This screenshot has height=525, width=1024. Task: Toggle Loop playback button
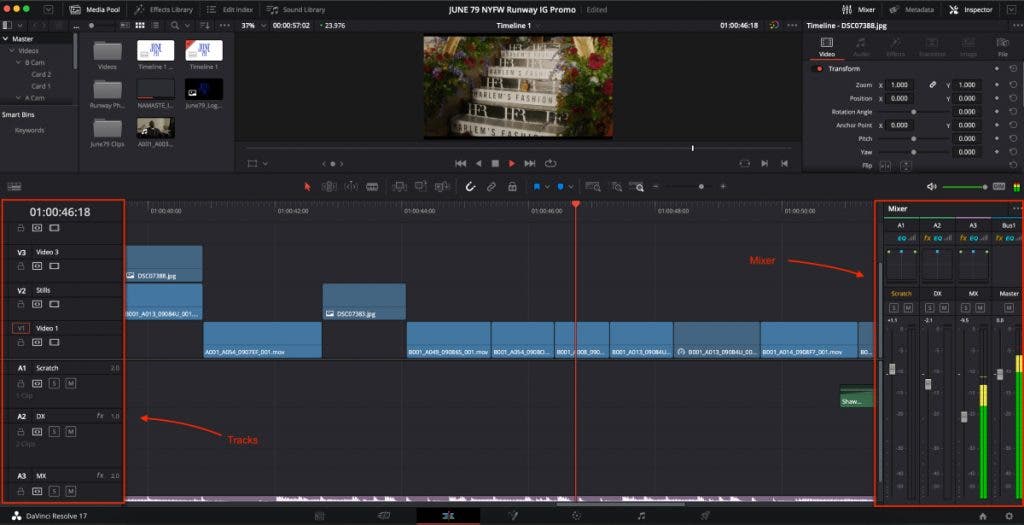[551, 164]
